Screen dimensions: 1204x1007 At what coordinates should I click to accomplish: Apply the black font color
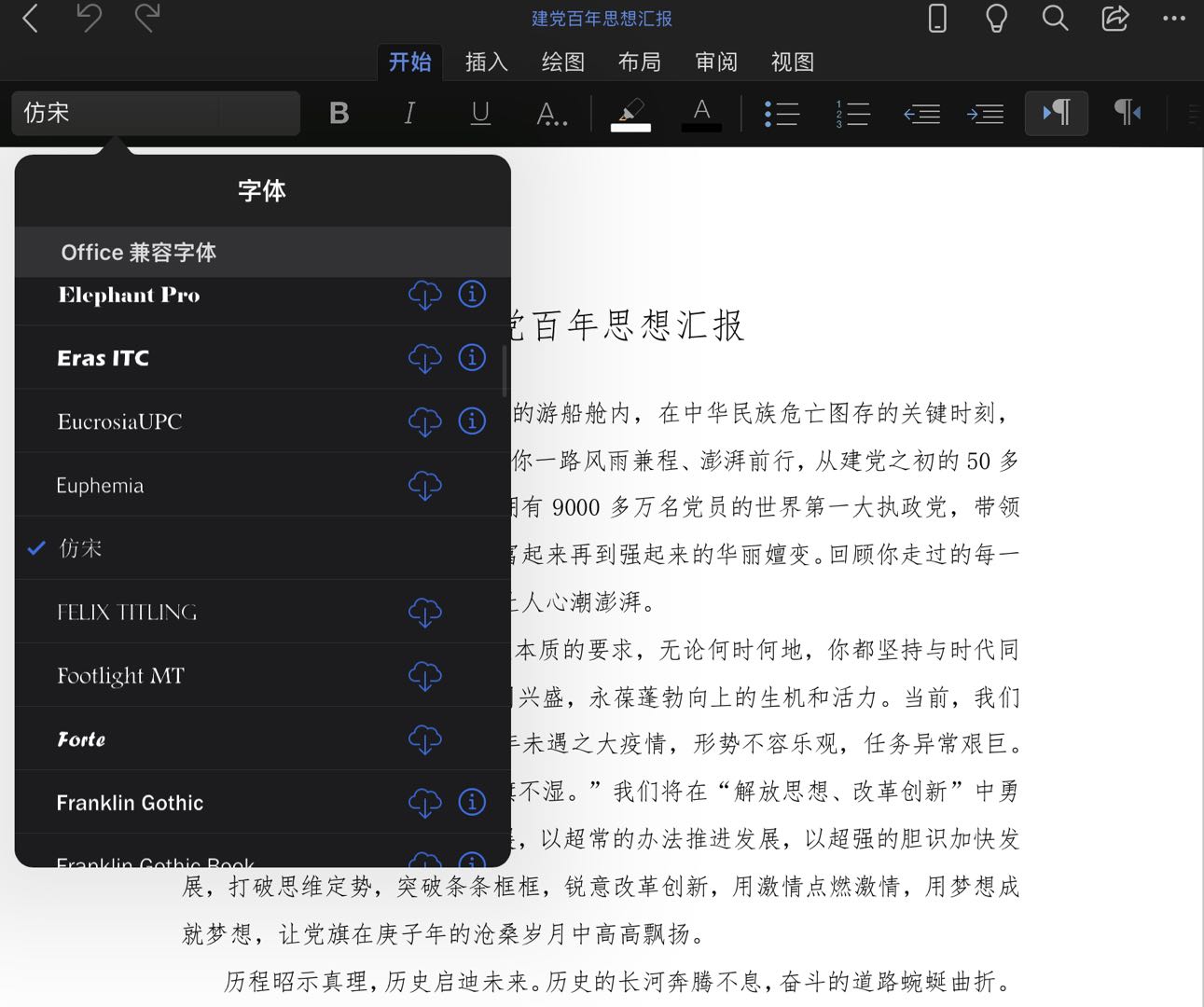701,114
